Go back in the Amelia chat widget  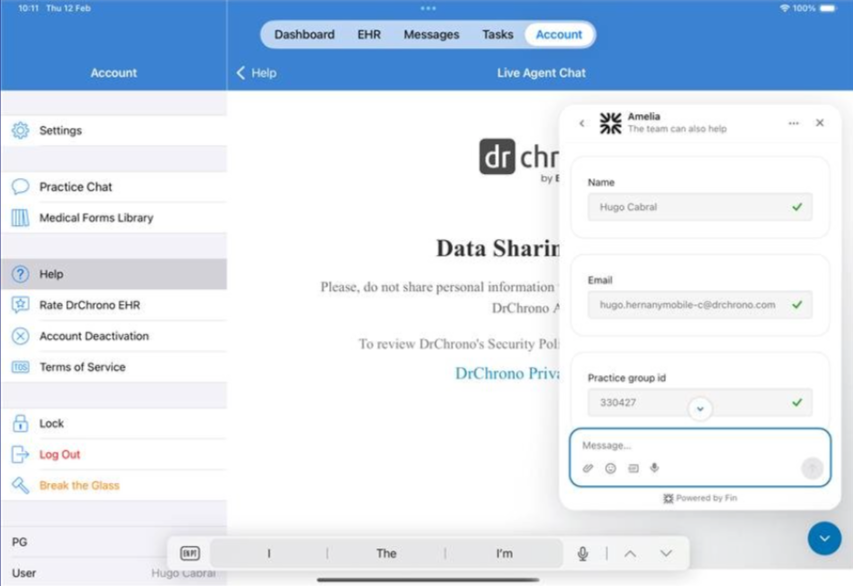582,123
